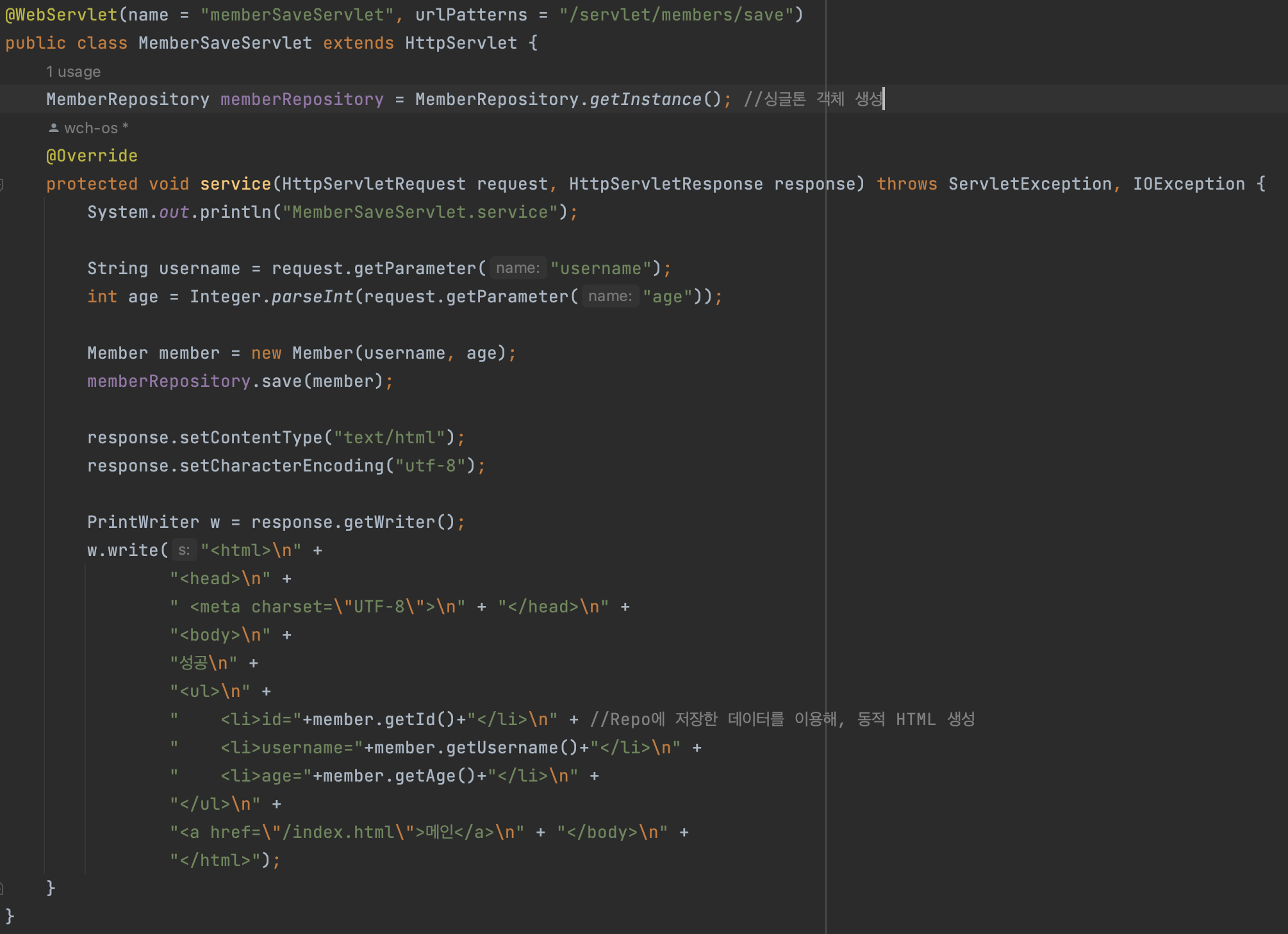Click the "<head>\n" string line
Viewport: 1288px width, 934px height.
220,578
